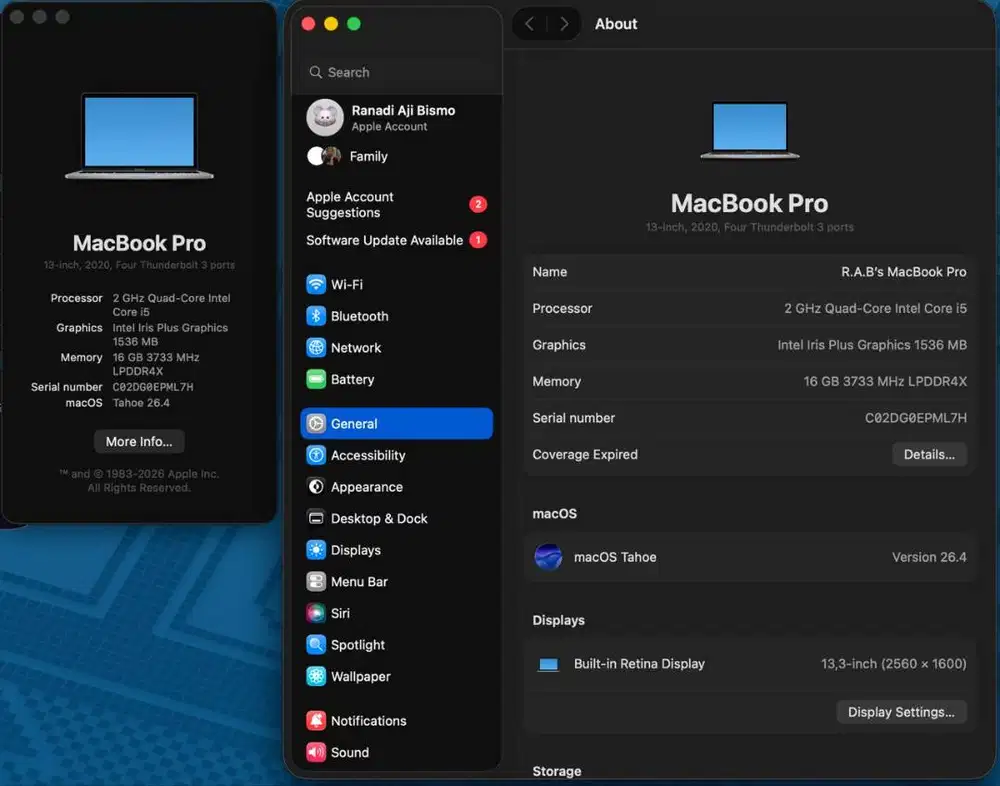Select Accessibility in sidebar

click(x=368, y=456)
